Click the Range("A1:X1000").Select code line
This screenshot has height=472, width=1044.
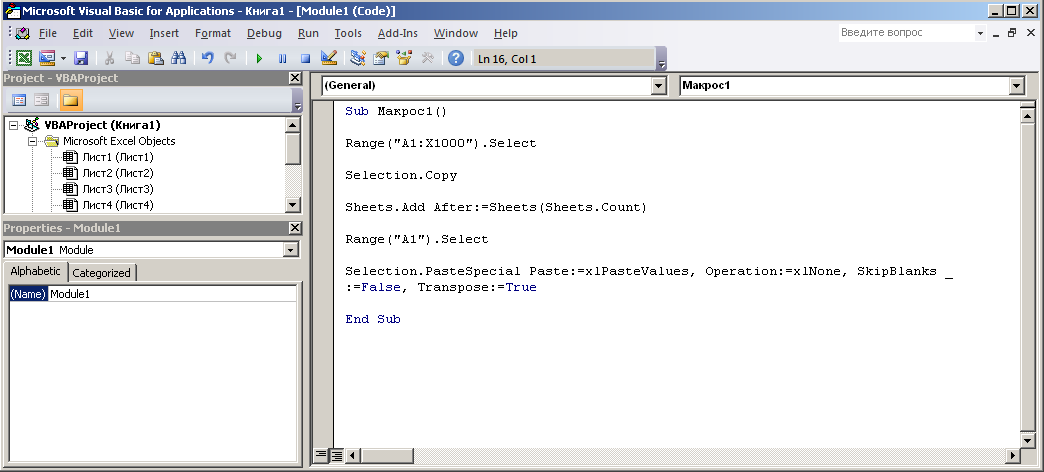coord(440,144)
